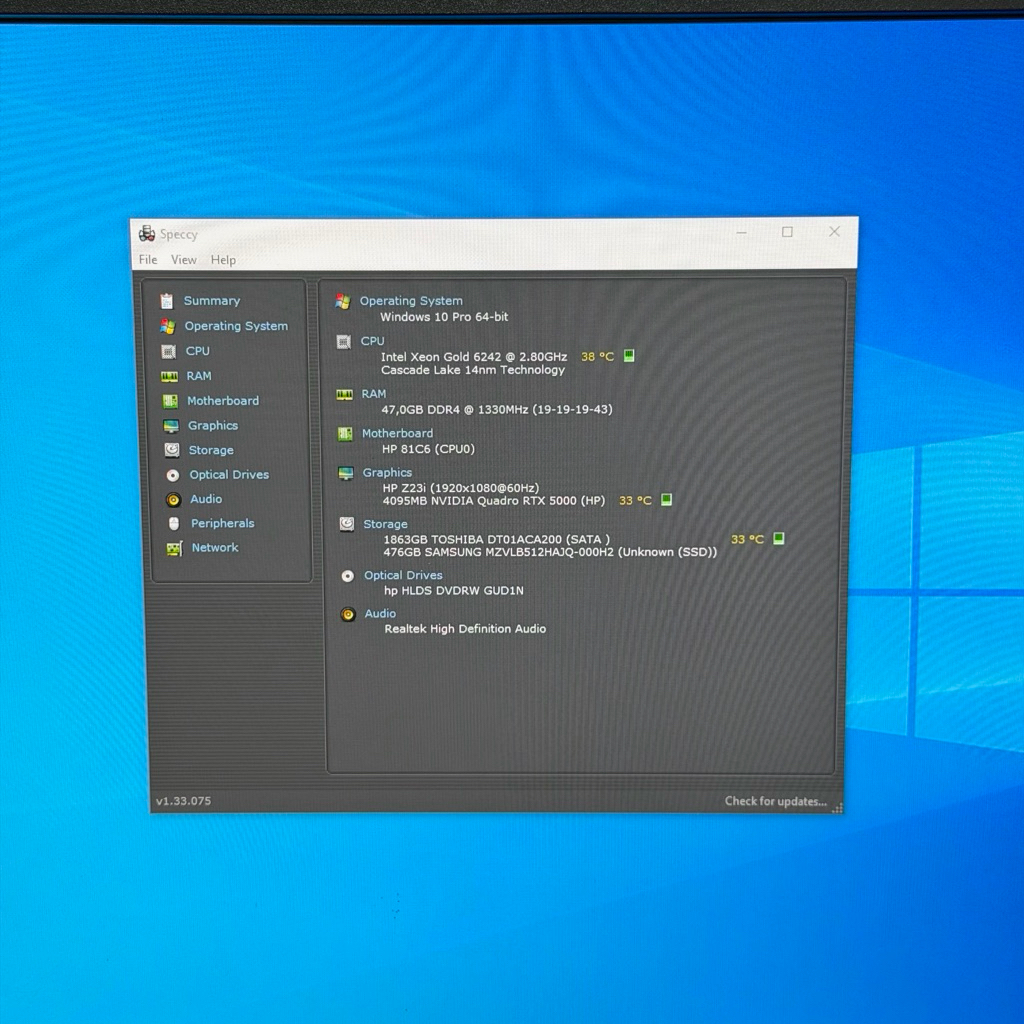Open the File menu

(148, 260)
